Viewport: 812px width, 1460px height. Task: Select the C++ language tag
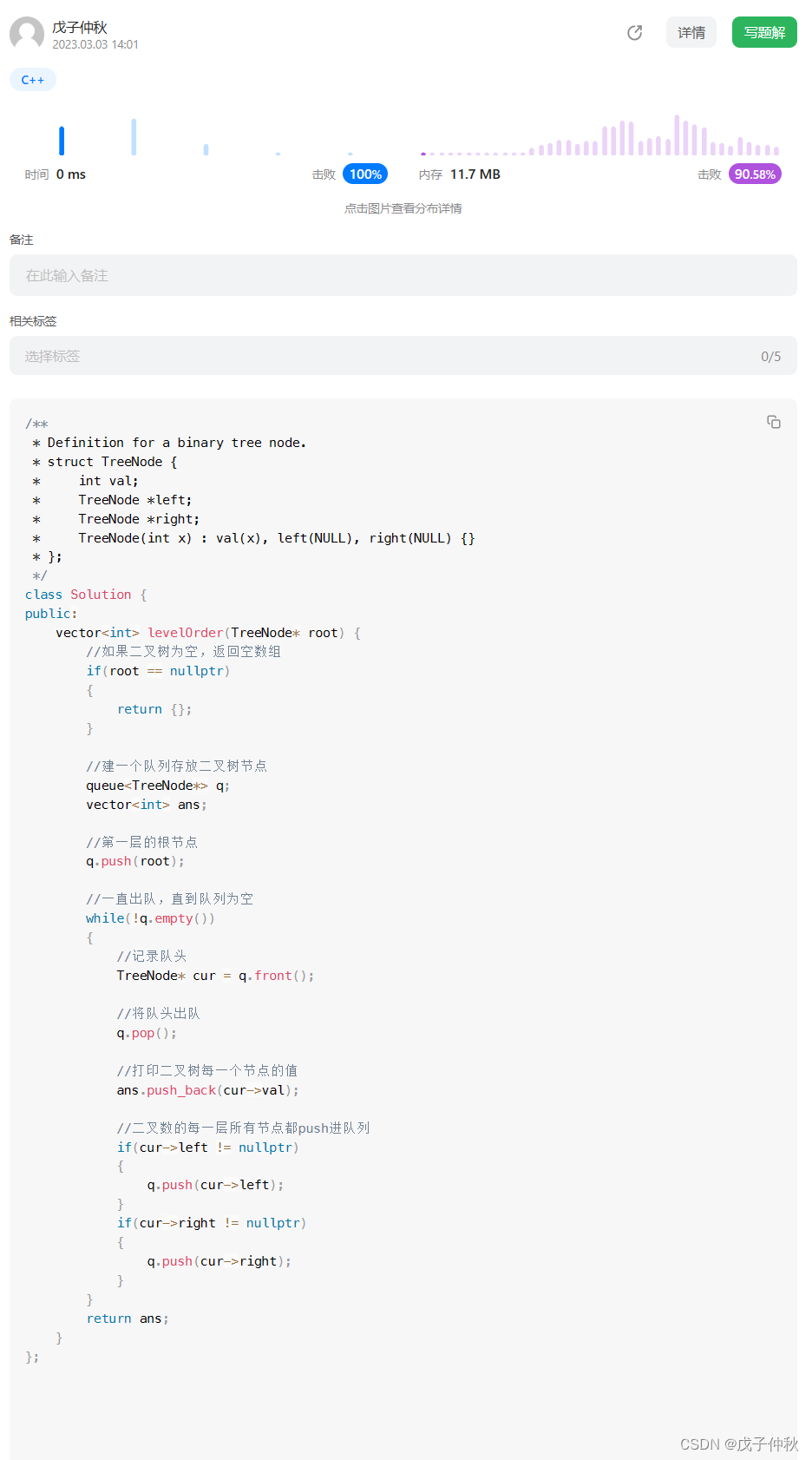tap(33, 80)
